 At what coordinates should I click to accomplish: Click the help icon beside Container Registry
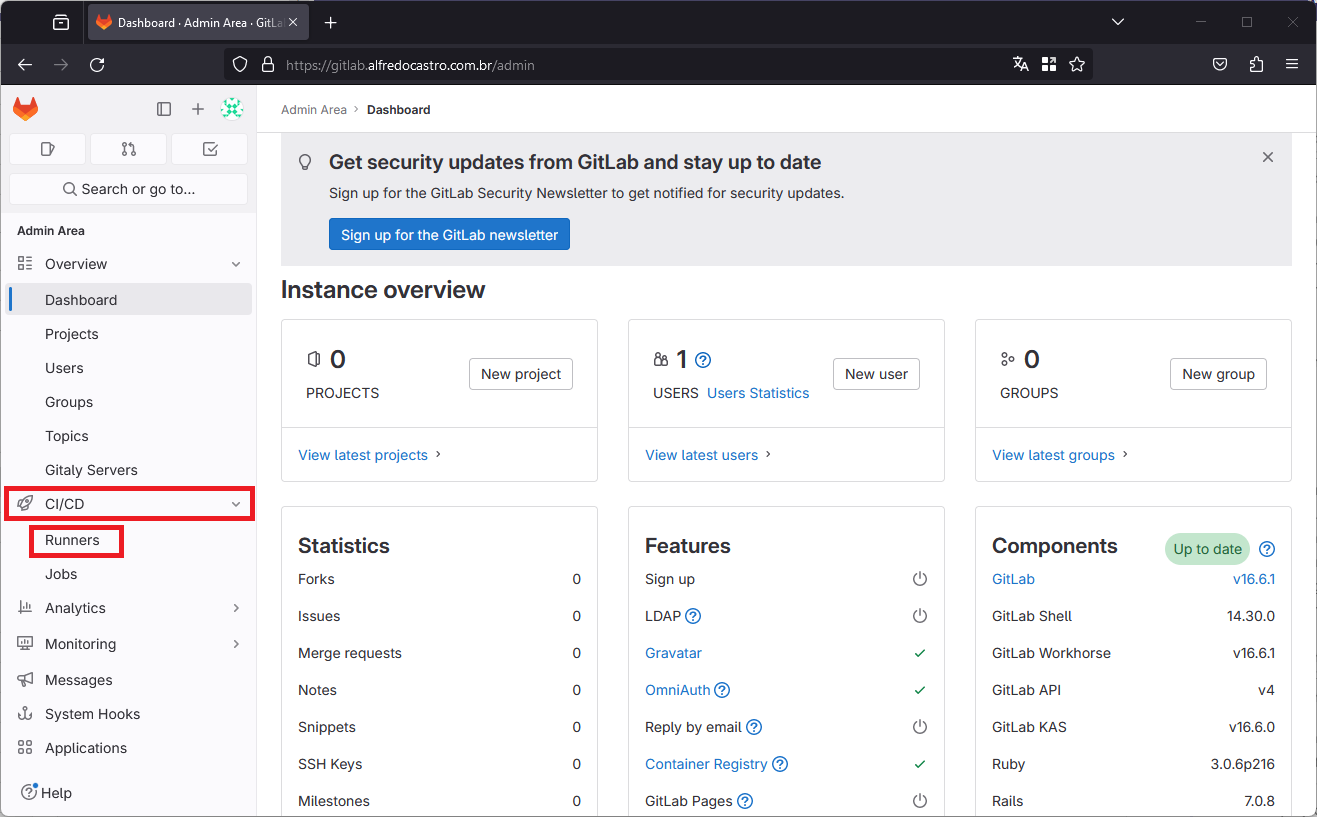click(780, 764)
